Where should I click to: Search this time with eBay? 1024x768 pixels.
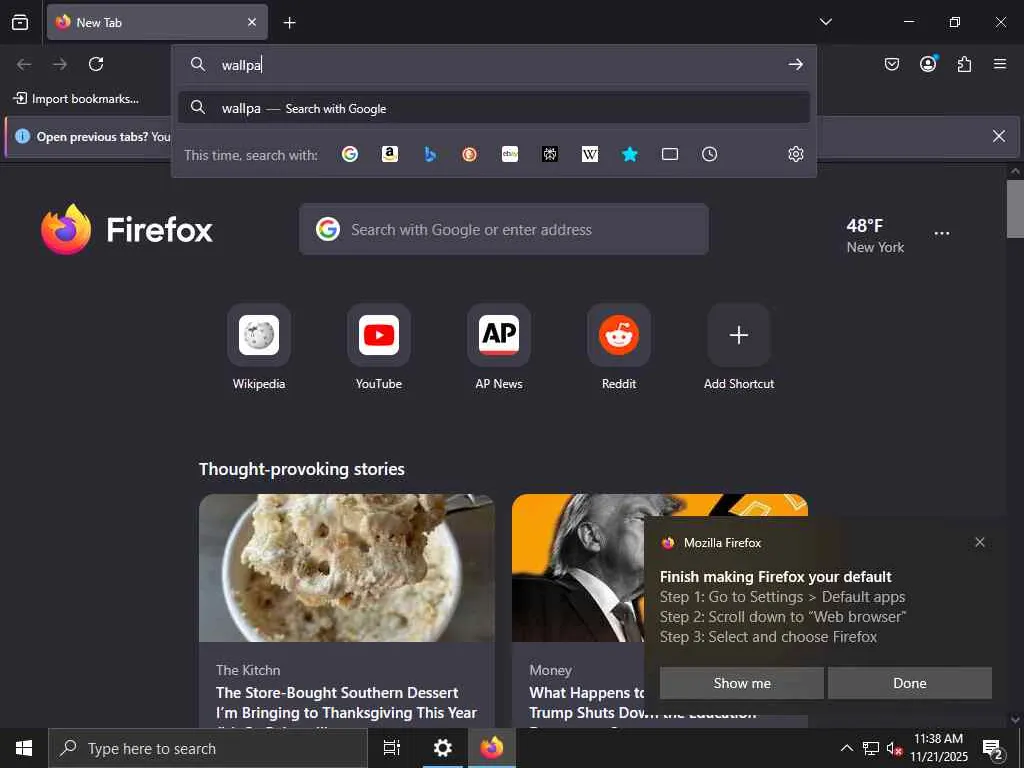(510, 154)
